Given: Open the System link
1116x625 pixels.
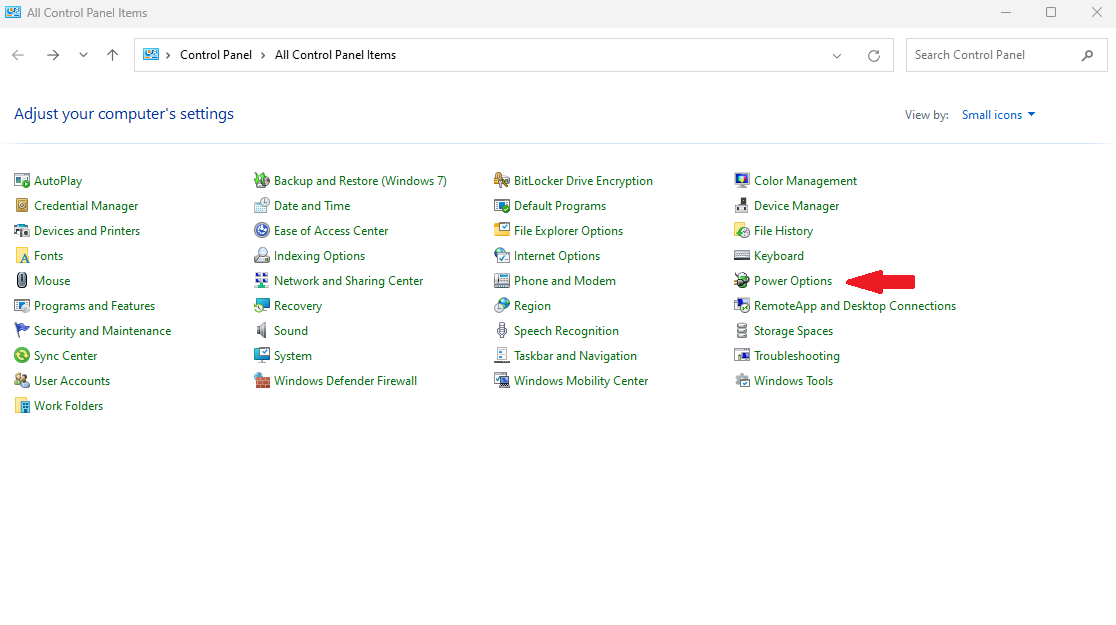Looking at the screenshot, I should point(293,356).
